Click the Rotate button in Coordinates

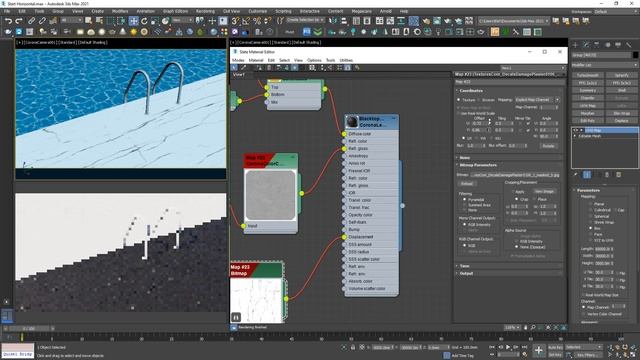548,146
